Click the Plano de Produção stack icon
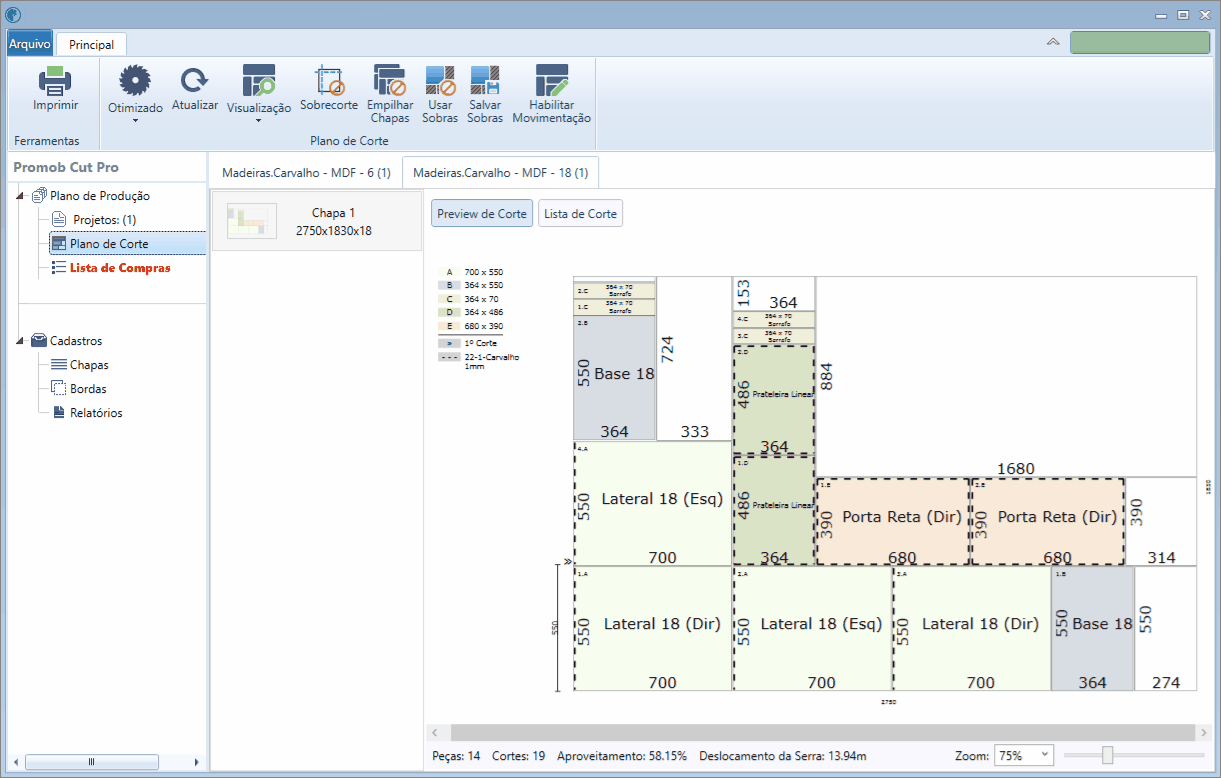The image size is (1221, 778). [39, 196]
